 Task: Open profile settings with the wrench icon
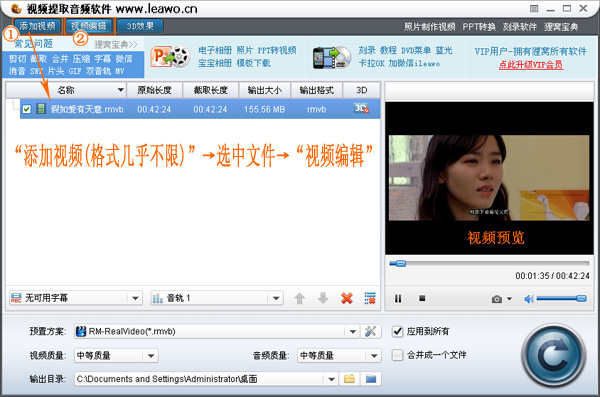370,331
